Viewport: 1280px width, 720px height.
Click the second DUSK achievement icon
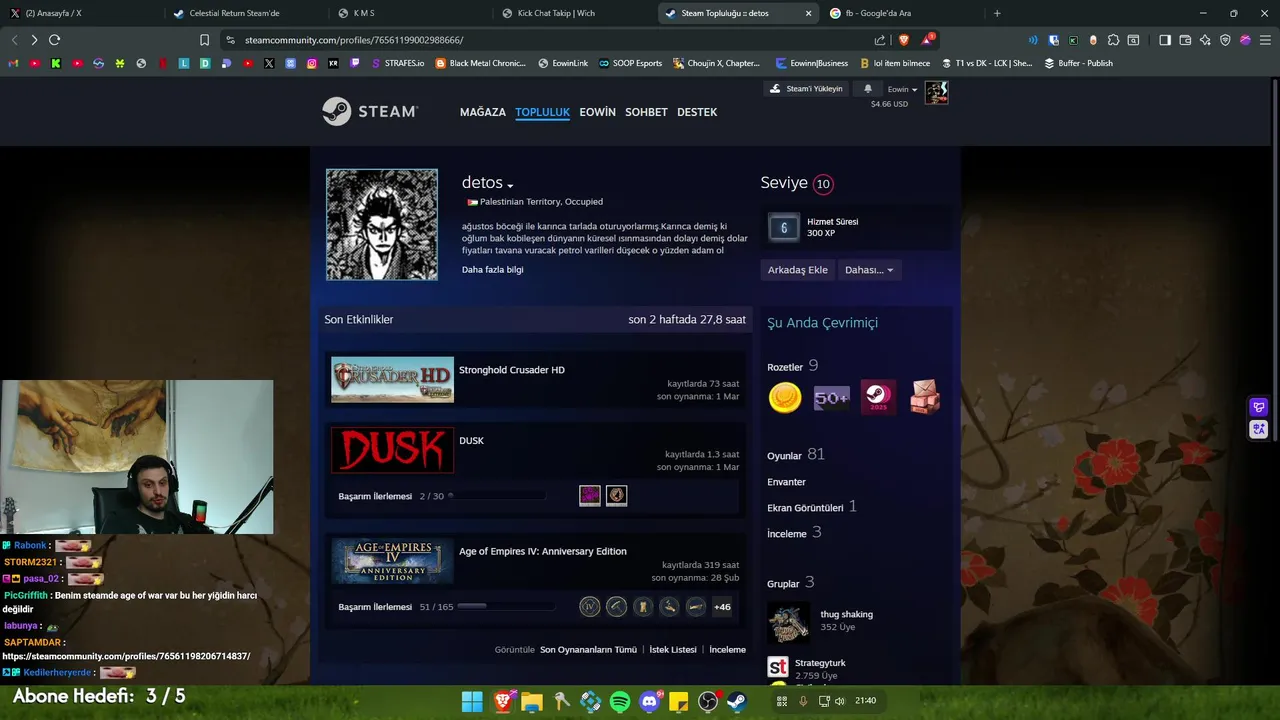pos(617,495)
